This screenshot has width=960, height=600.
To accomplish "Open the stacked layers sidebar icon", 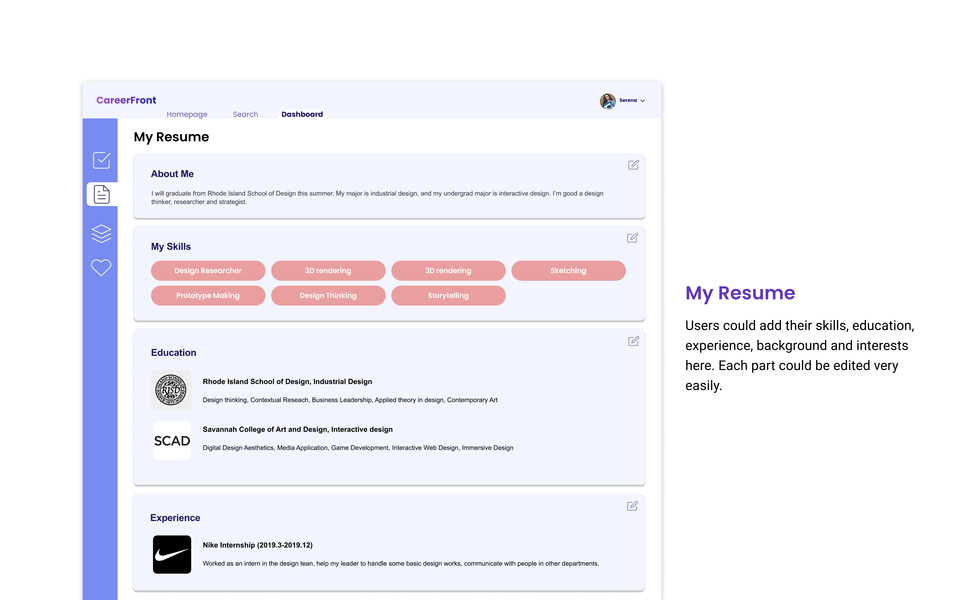I will (101, 234).
